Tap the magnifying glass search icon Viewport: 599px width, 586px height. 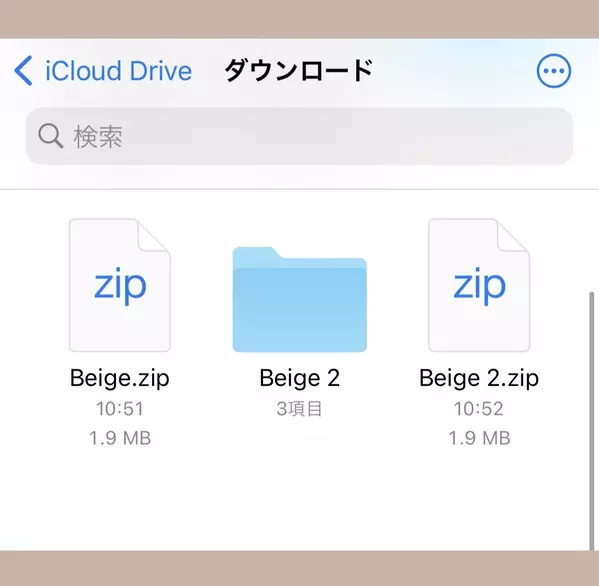coord(50,136)
